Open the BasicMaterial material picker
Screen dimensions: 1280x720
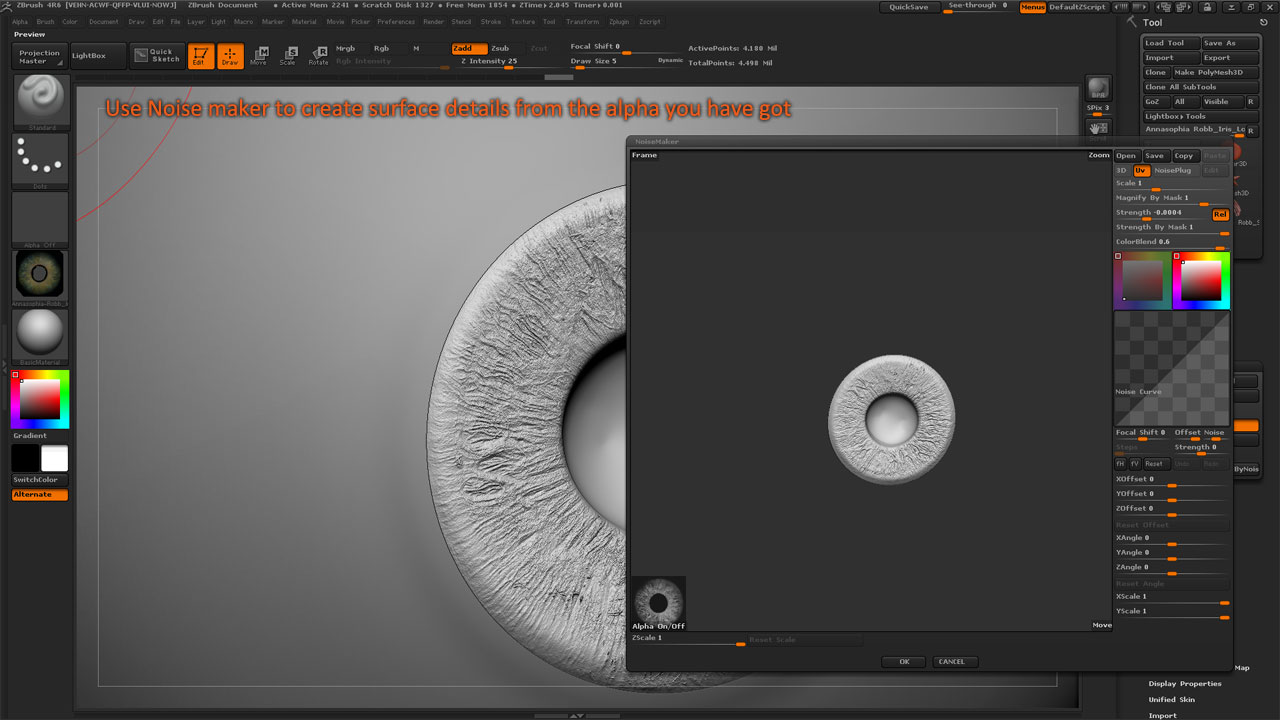pyautogui.click(x=41, y=334)
